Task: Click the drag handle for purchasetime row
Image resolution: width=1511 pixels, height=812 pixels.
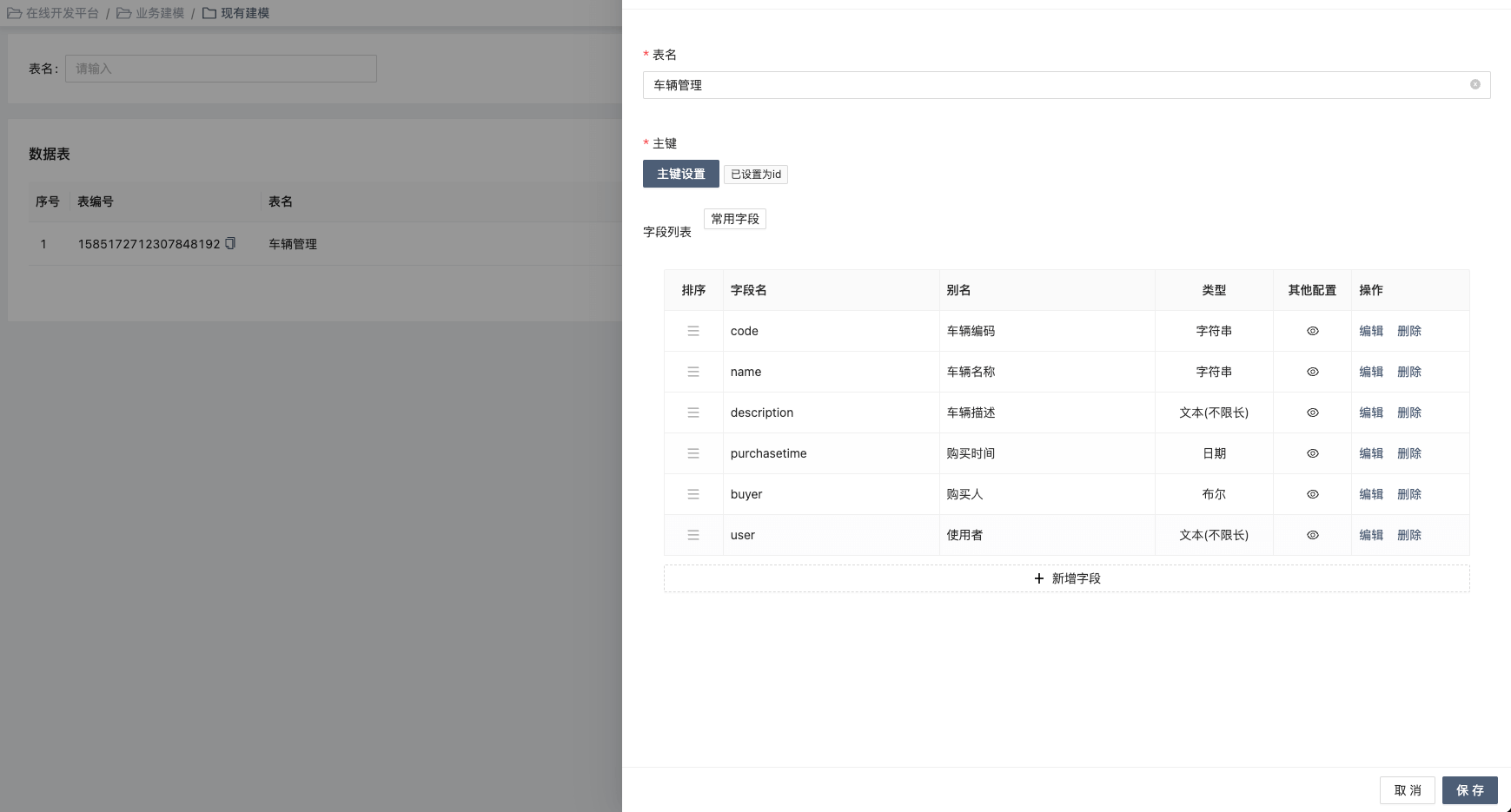Action: (x=693, y=453)
